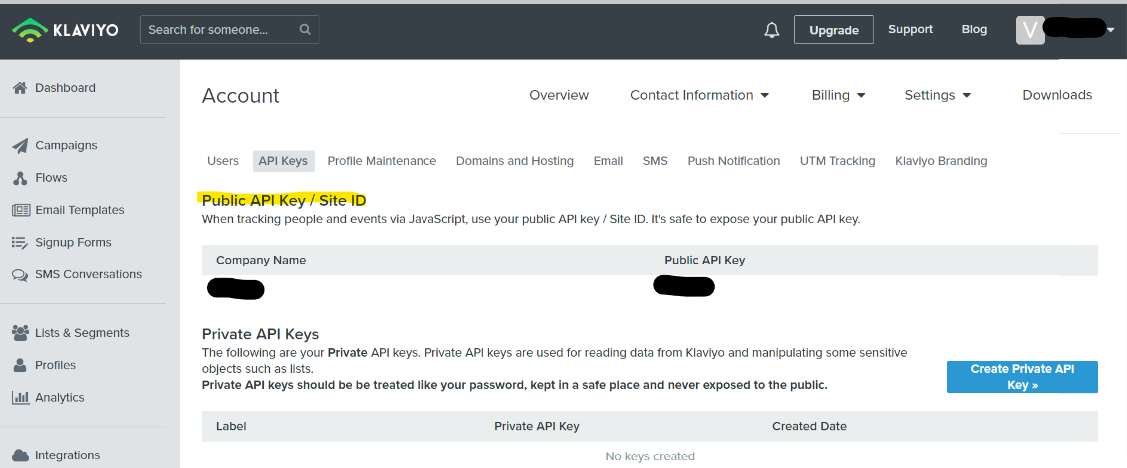Click the Klaviyo logo

tap(65, 29)
